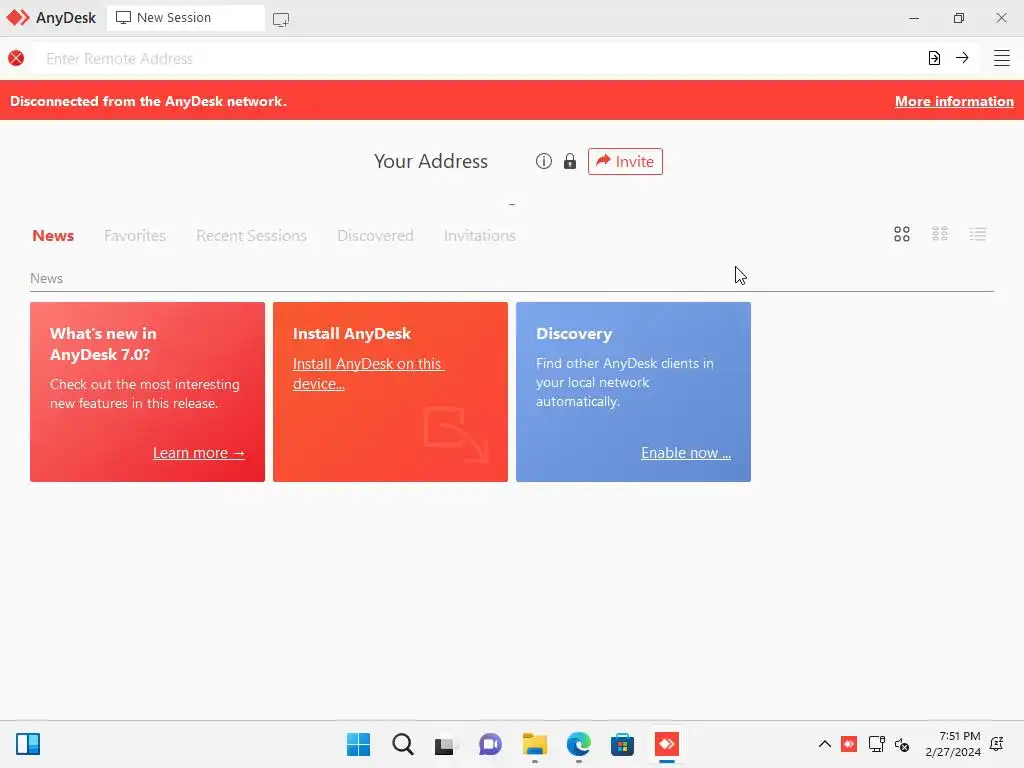The image size is (1024, 768).
Task: Open the New Session tab
Action: (x=185, y=18)
